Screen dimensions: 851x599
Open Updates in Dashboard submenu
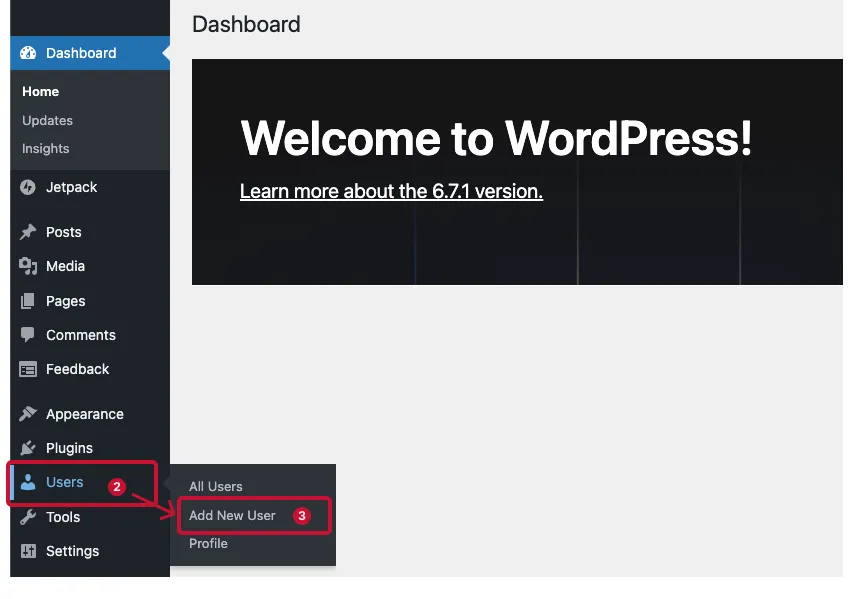point(47,120)
